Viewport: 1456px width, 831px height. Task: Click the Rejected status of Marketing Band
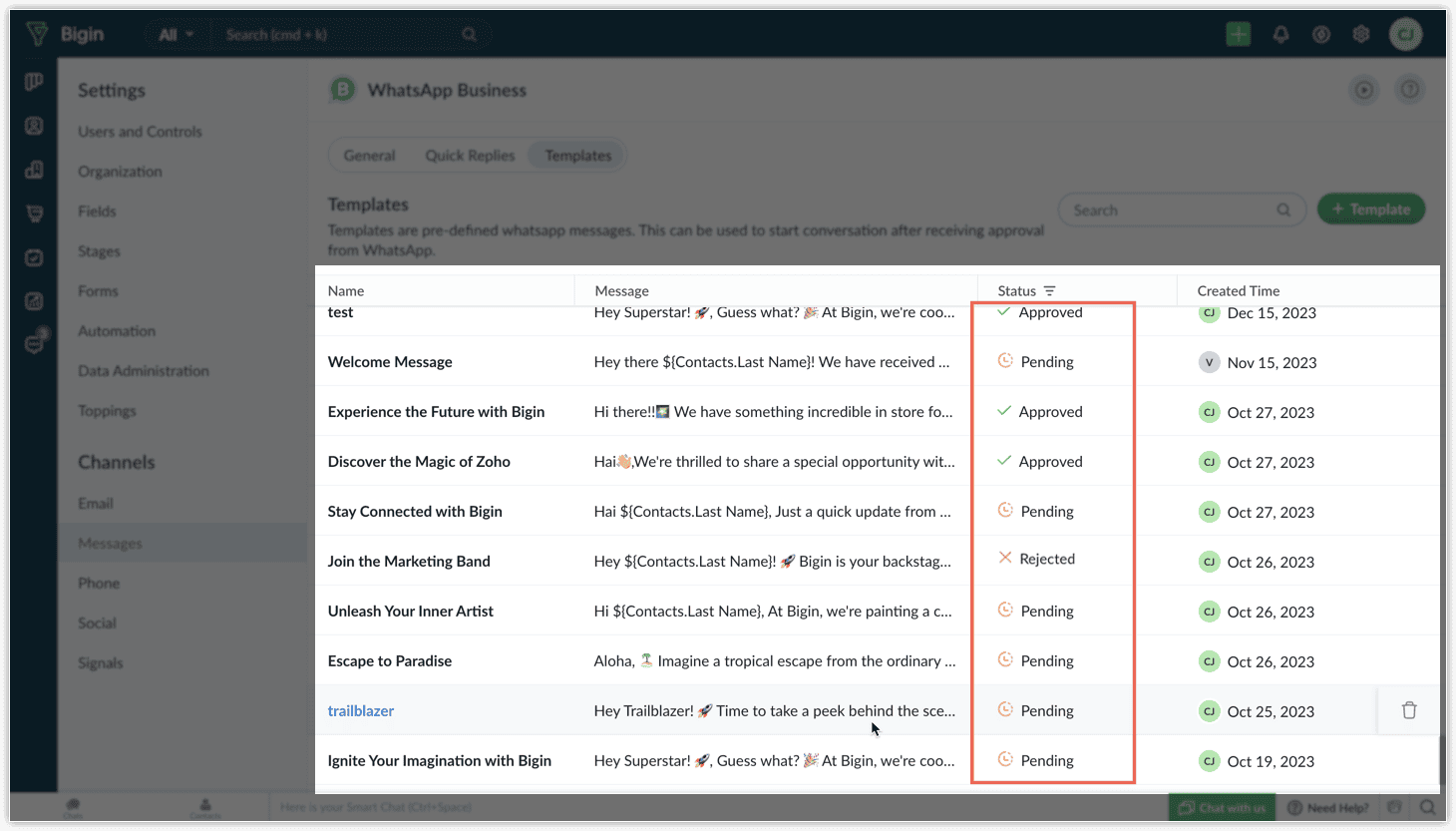pyautogui.click(x=1037, y=559)
